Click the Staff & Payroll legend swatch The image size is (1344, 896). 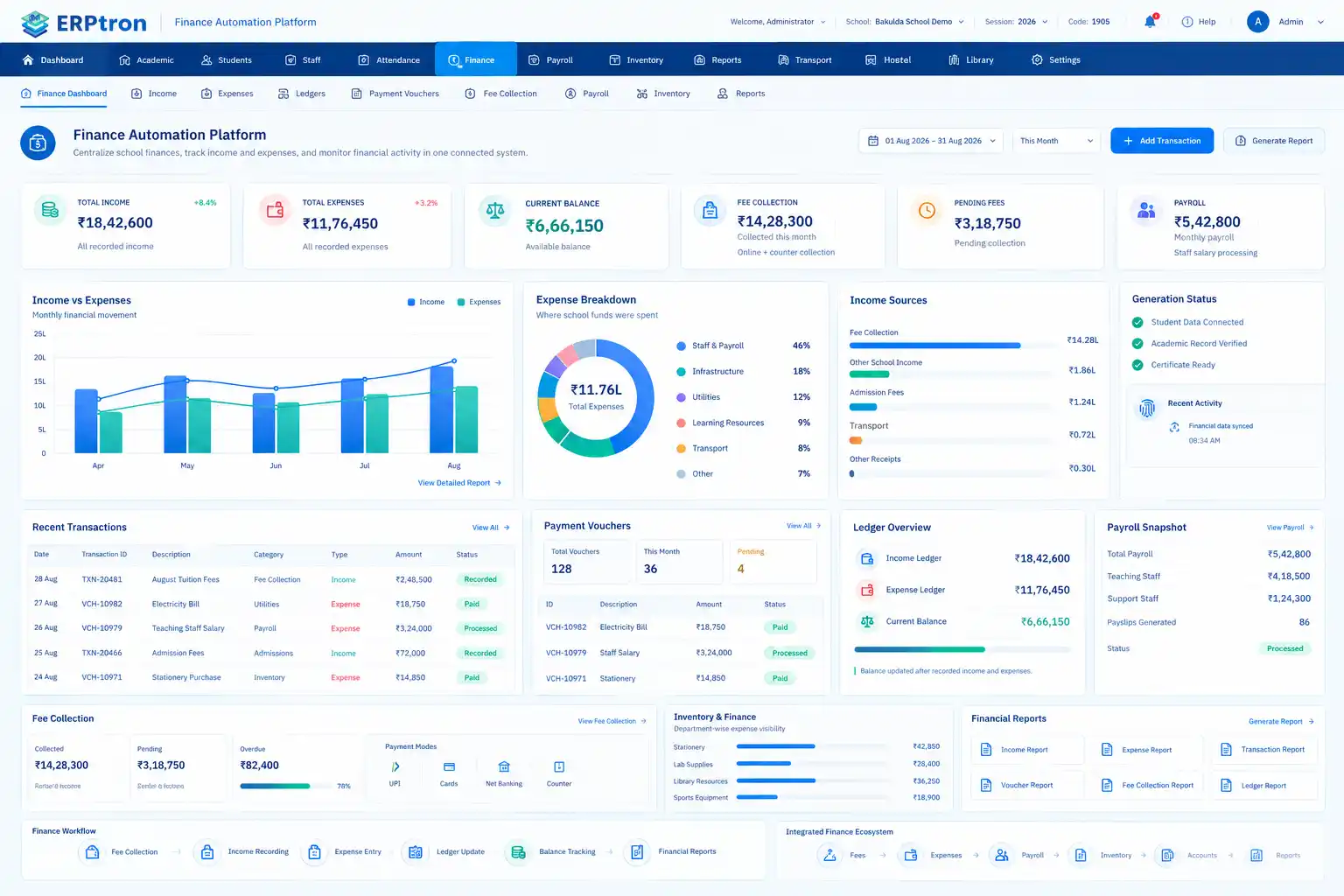coord(681,346)
